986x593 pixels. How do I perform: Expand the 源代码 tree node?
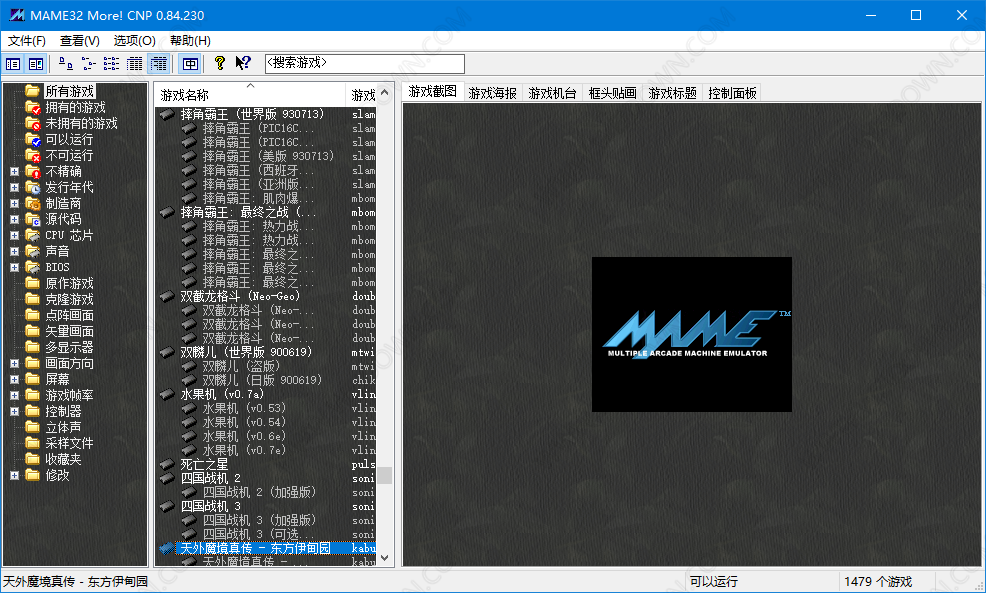pyautogui.click(x=14, y=219)
